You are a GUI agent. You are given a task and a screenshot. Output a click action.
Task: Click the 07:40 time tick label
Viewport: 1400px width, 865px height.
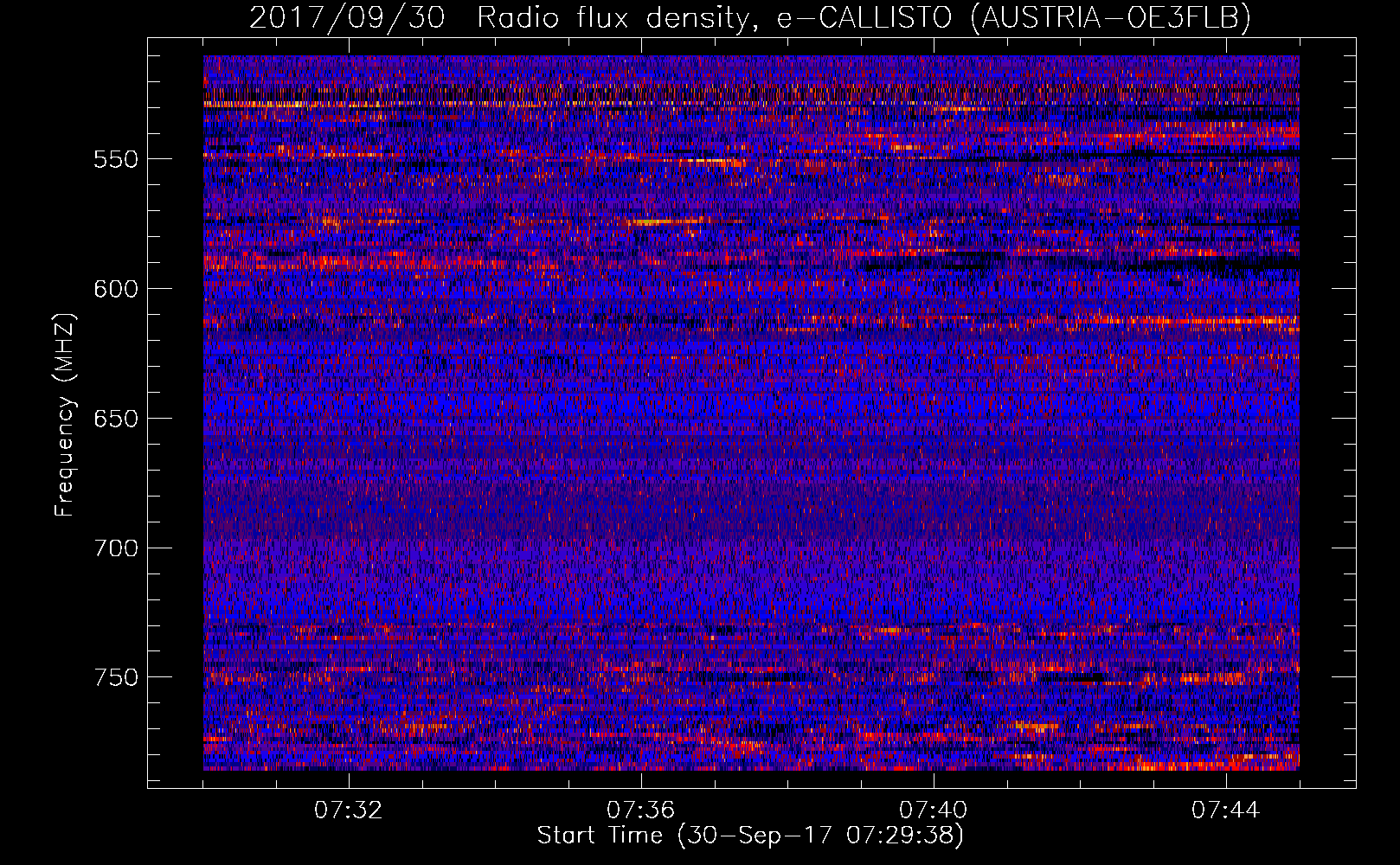[933, 811]
